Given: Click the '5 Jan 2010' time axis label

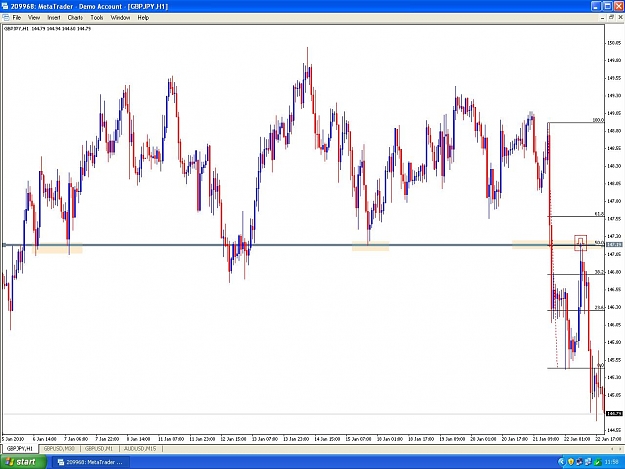Looking at the screenshot, I should click(x=13, y=439).
